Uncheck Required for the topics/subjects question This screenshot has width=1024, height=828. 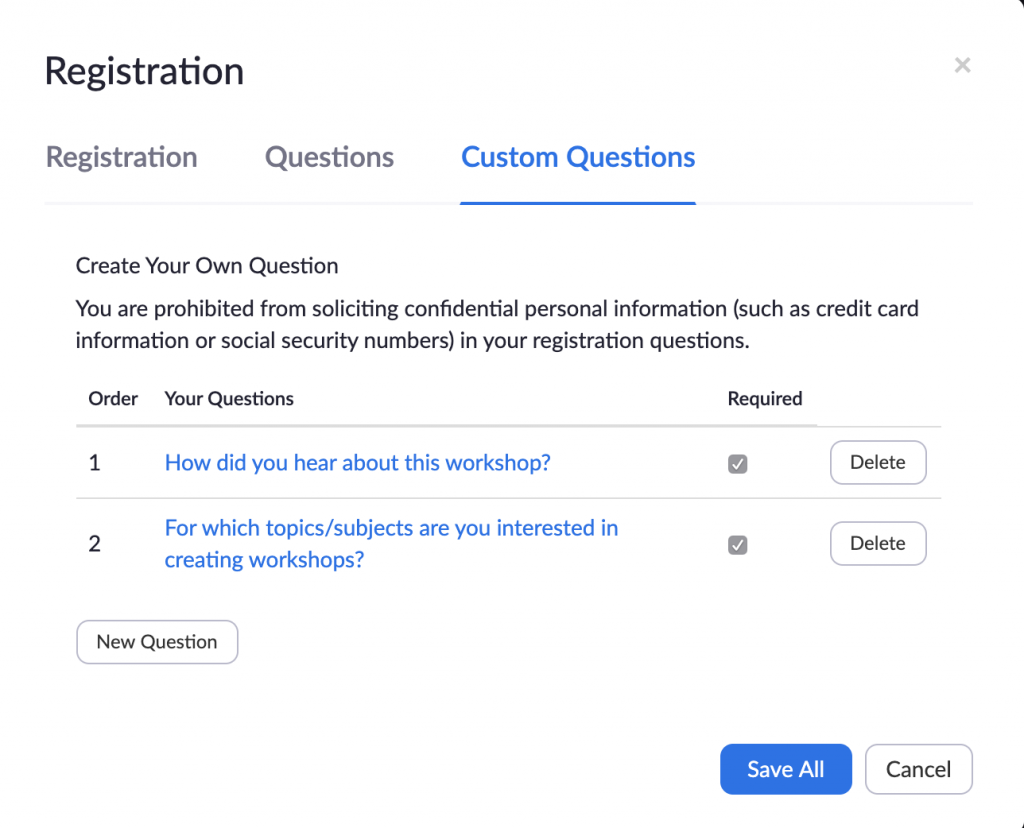[738, 545]
